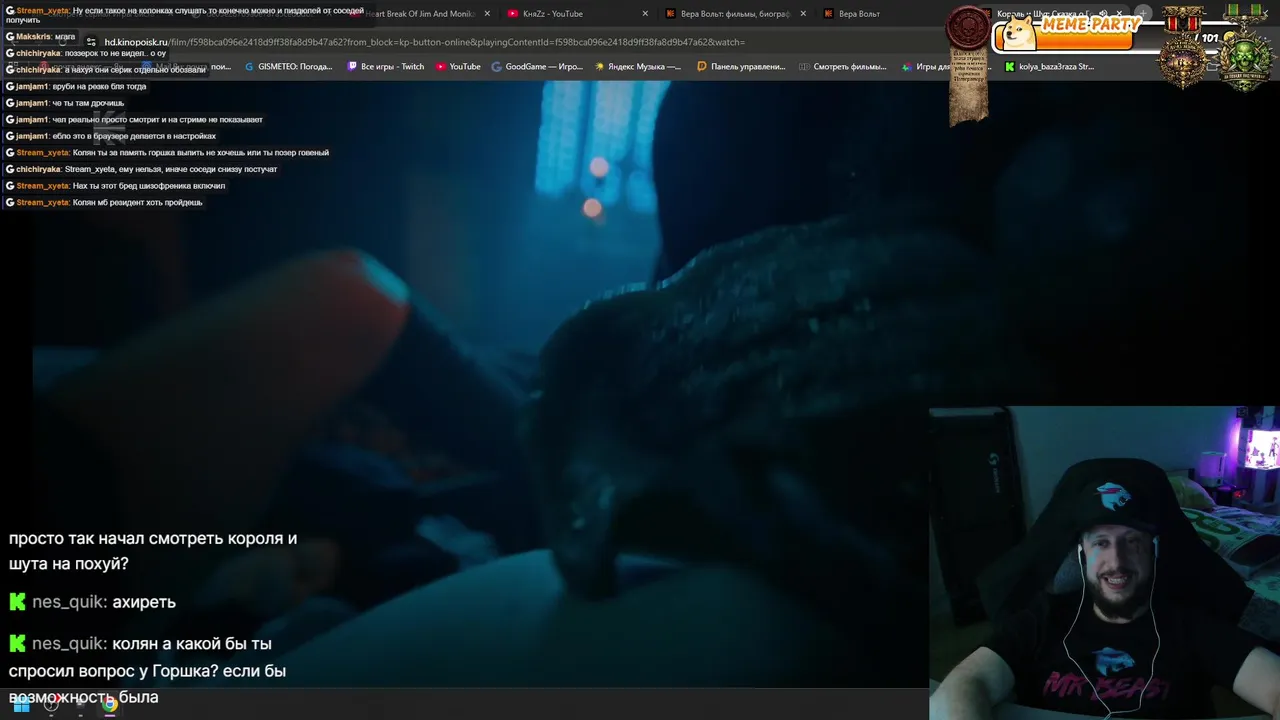Open the Все игры - Twitch bookmark
1280x720 pixels.
coord(385,67)
